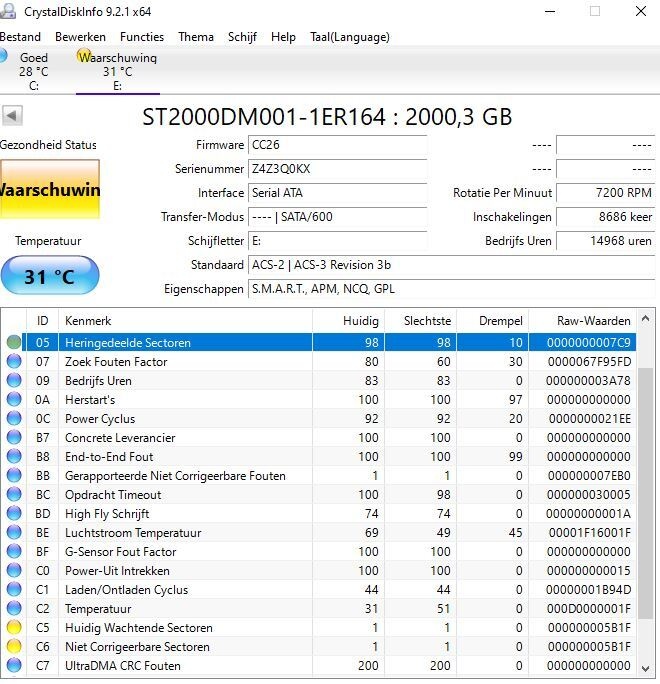Click the Firmware field CC26
This screenshot has height=684, width=660.
337,145
